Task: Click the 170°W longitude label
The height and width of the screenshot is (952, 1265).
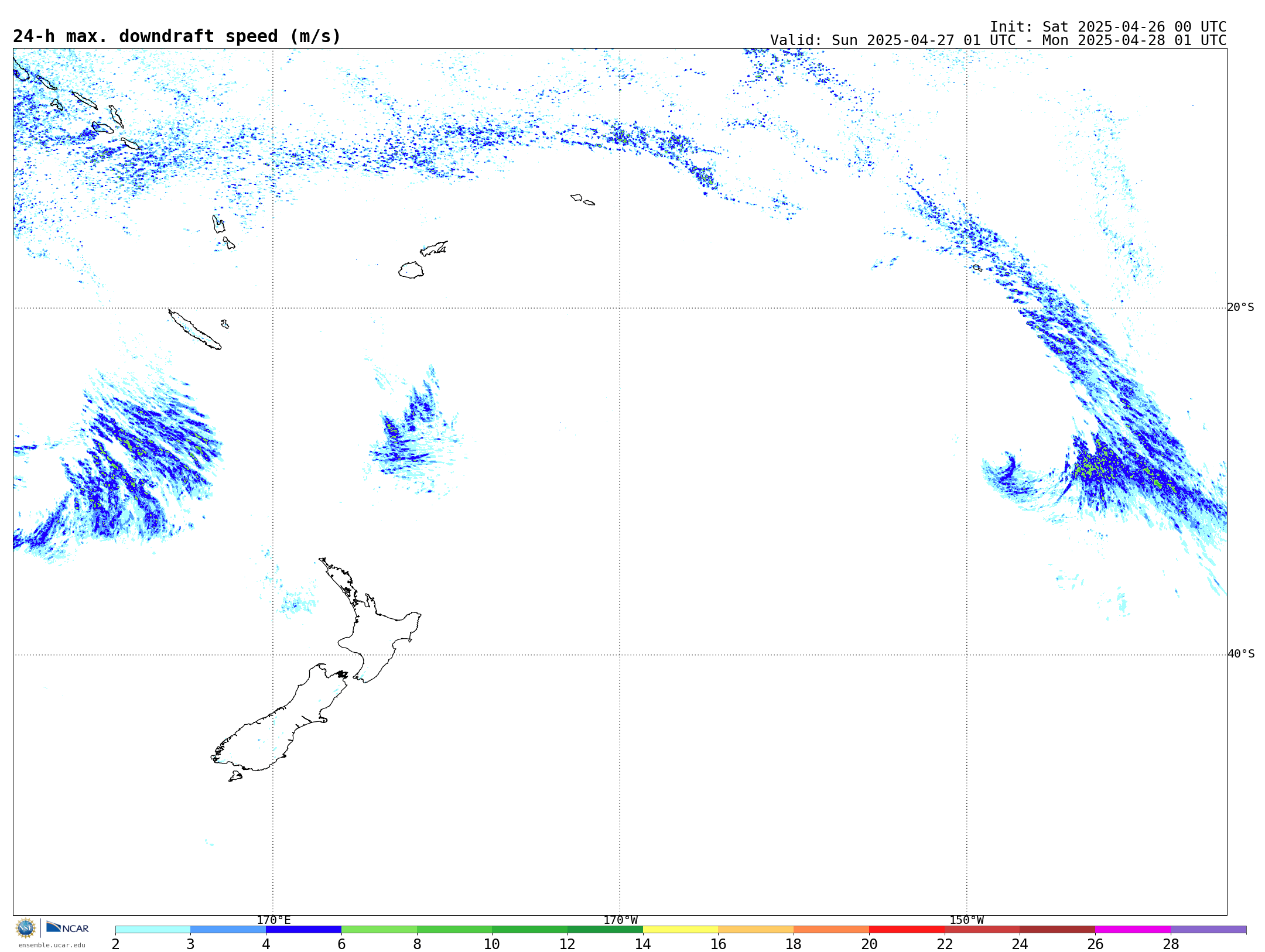Action: (620, 920)
